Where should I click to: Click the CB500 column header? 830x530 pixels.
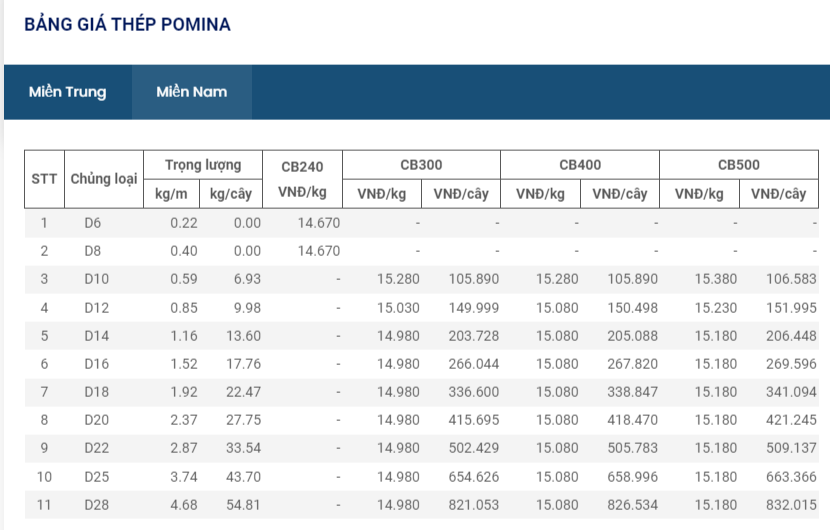(x=739, y=165)
